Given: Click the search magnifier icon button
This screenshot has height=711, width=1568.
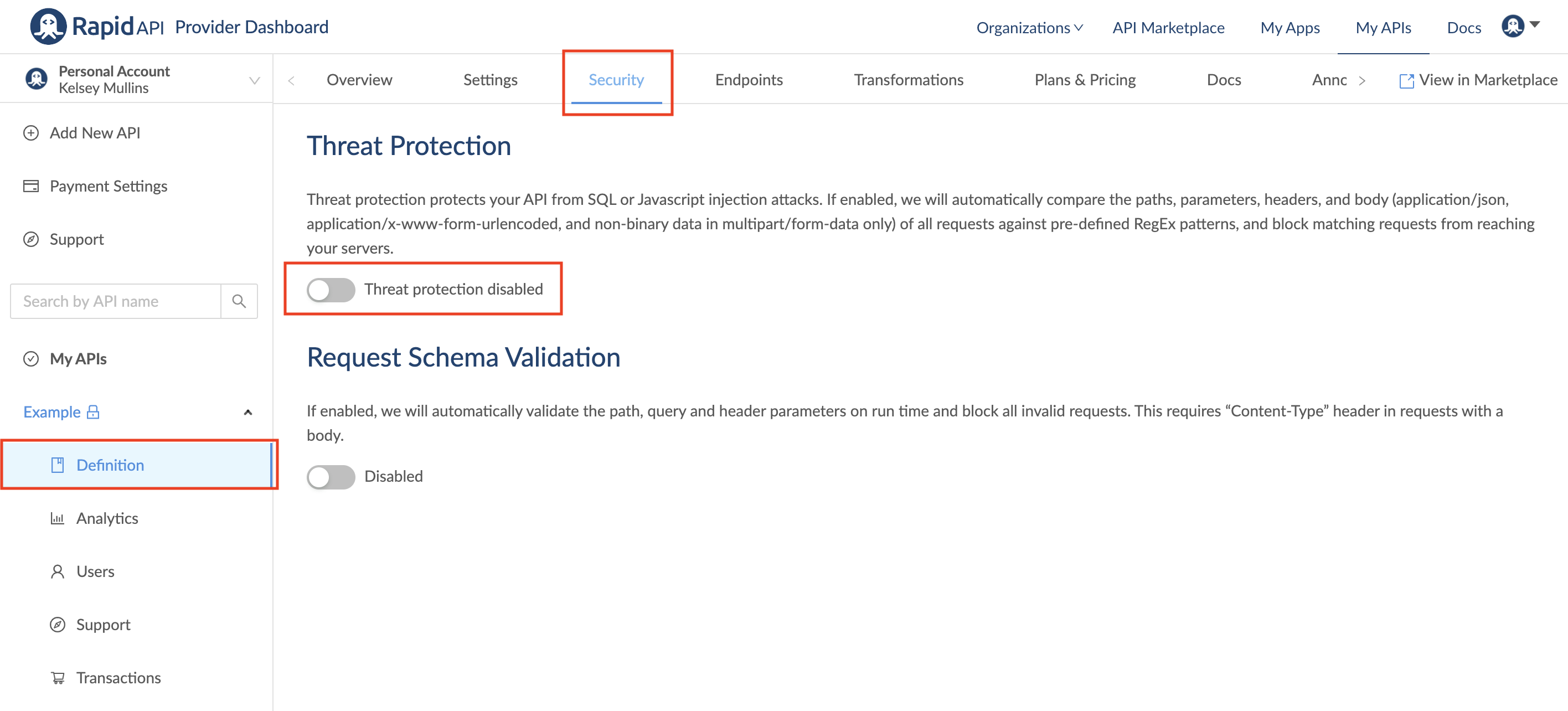Looking at the screenshot, I should (x=239, y=301).
